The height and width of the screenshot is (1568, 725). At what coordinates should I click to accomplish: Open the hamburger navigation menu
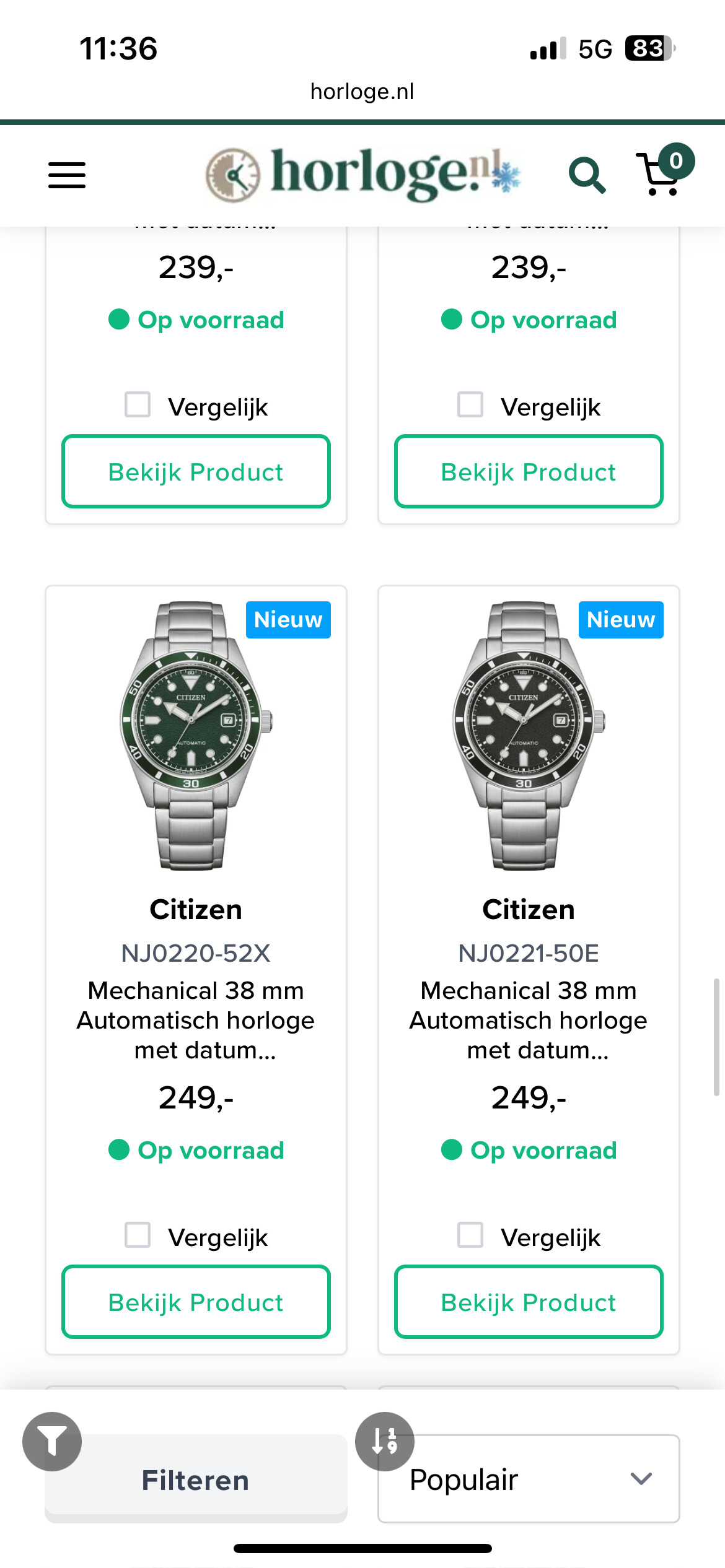tap(67, 175)
